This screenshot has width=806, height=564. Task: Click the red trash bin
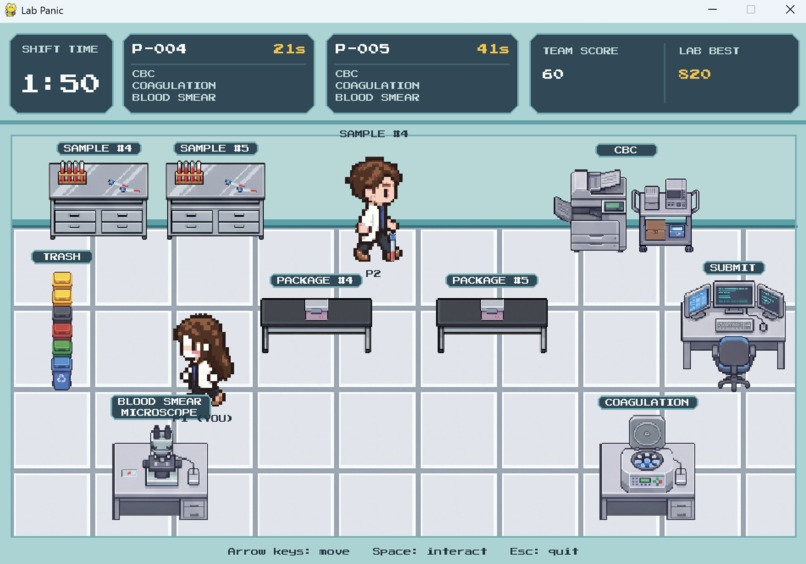[x=62, y=330]
